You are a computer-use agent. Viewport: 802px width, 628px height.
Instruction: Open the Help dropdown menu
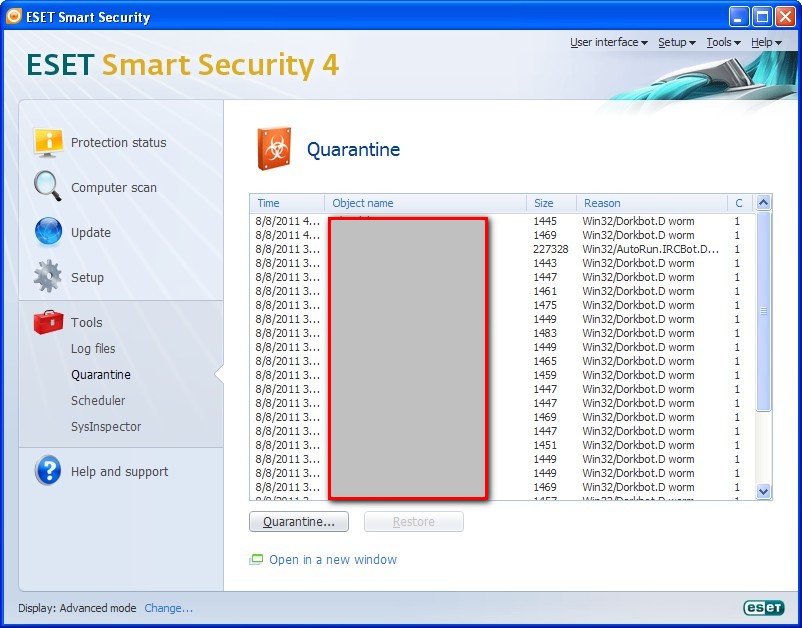click(x=763, y=42)
